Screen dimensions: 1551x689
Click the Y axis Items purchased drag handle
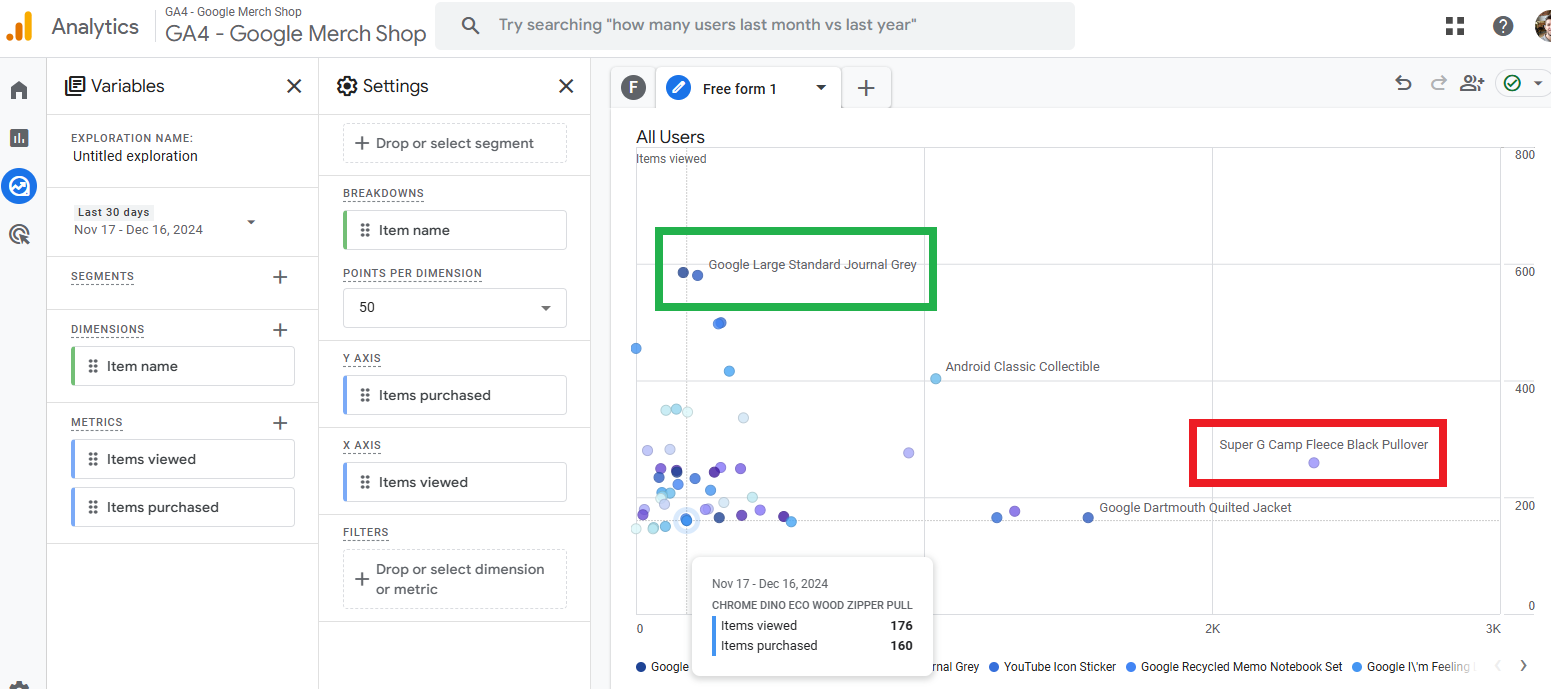pos(365,395)
